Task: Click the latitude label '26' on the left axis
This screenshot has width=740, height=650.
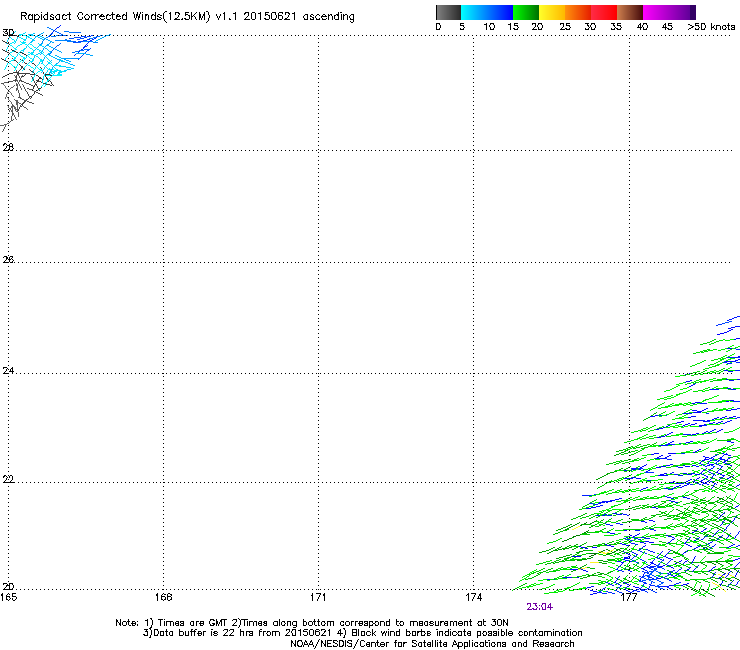Action: [x=8, y=259]
